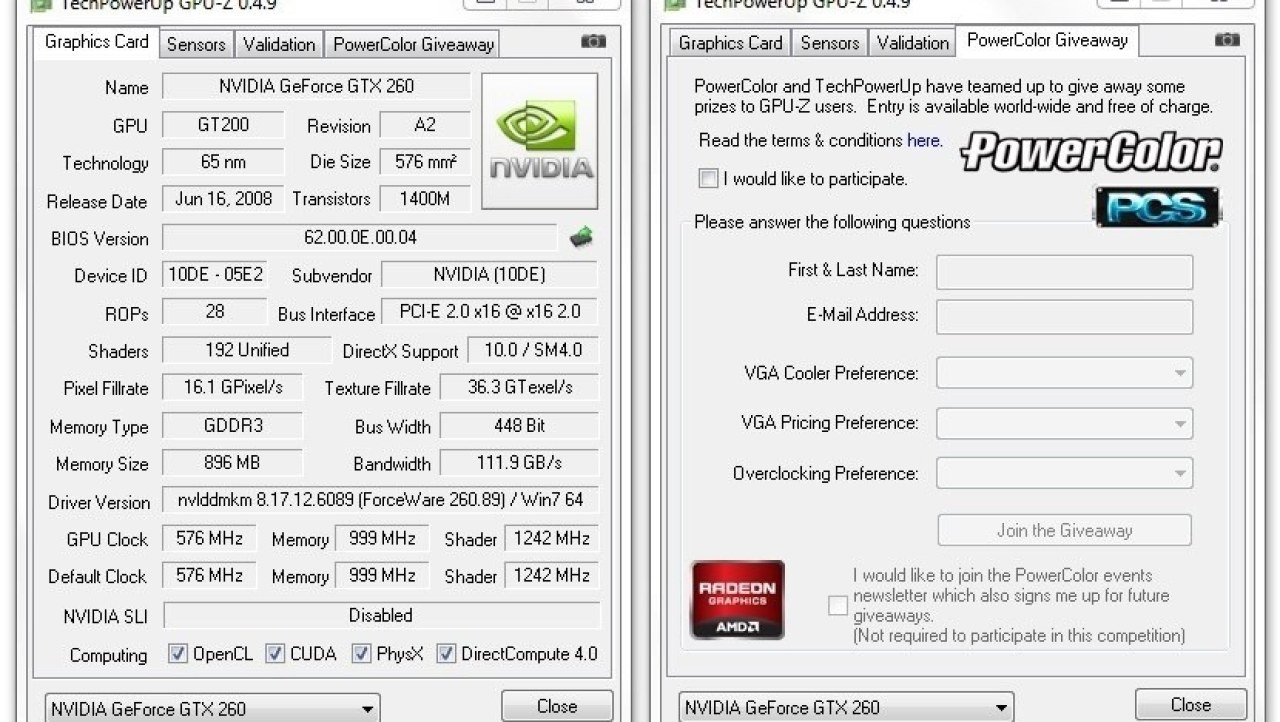Image resolution: width=1280 pixels, height=722 pixels.
Task: Click the Technology value '65 nm'
Action: pos(223,162)
